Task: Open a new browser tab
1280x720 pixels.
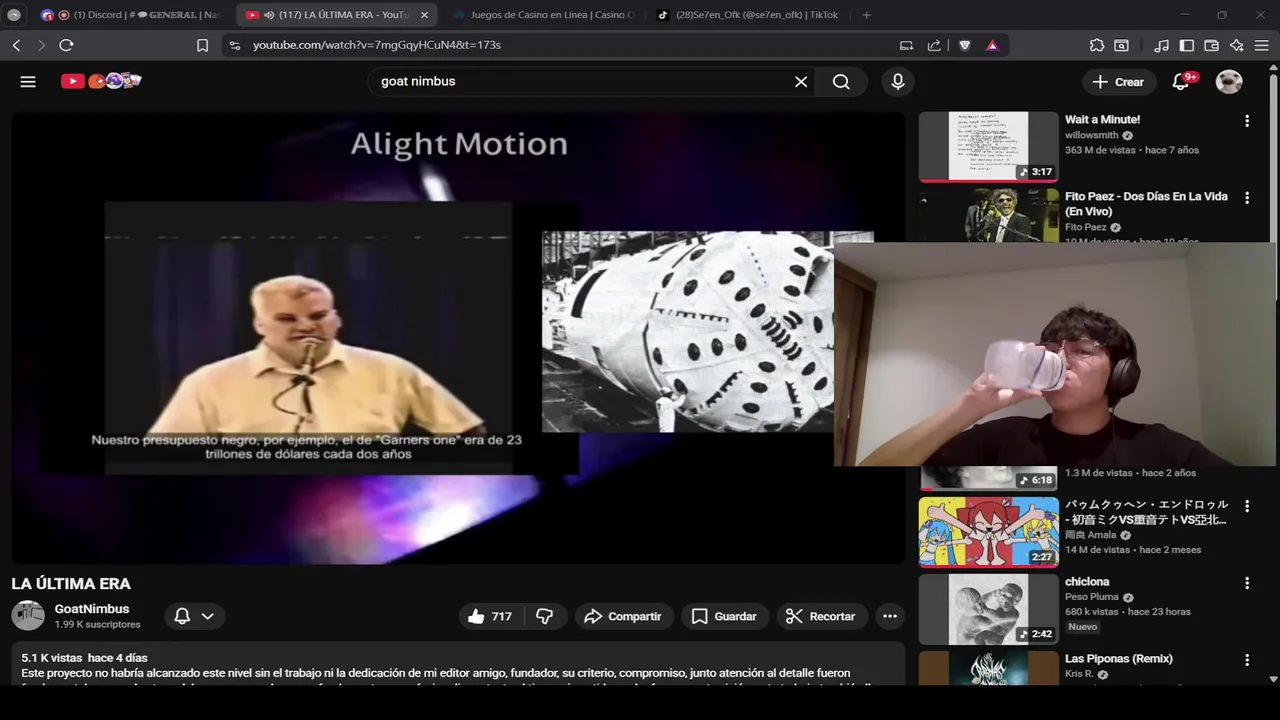Action: [866, 15]
